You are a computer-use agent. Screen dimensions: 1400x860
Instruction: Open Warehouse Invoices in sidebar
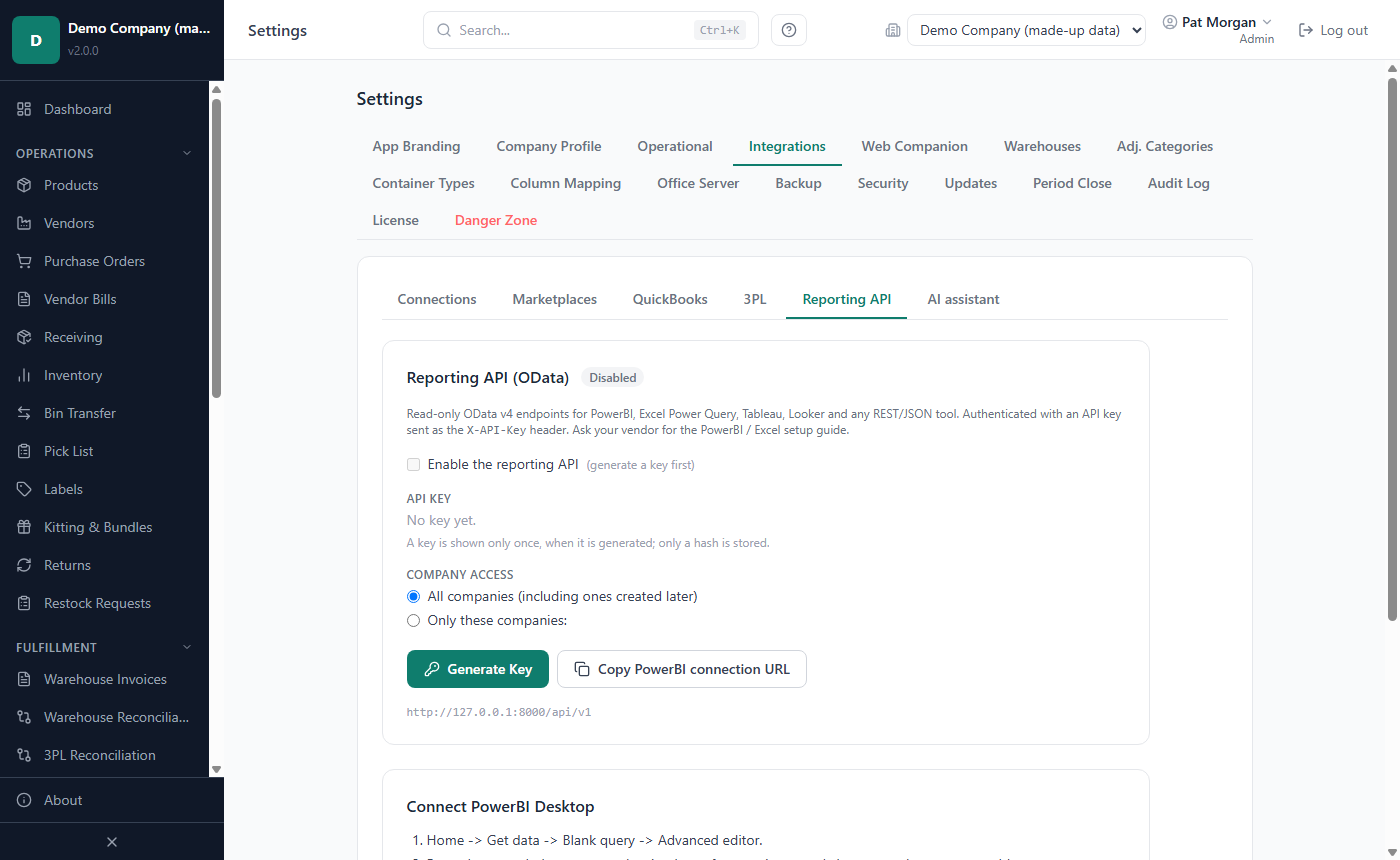(x=105, y=679)
